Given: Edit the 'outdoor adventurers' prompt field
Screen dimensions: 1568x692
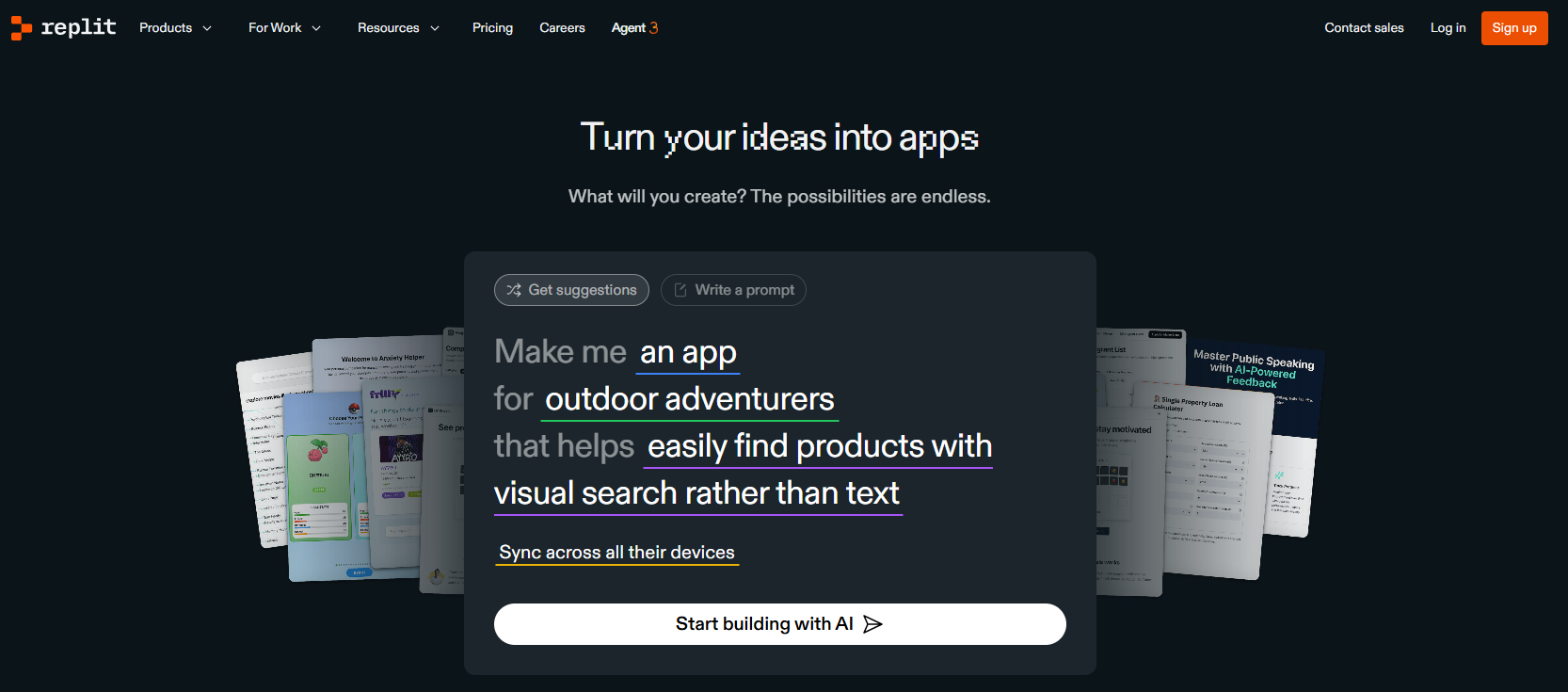Looking at the screenshot, I should coord(689,398).
